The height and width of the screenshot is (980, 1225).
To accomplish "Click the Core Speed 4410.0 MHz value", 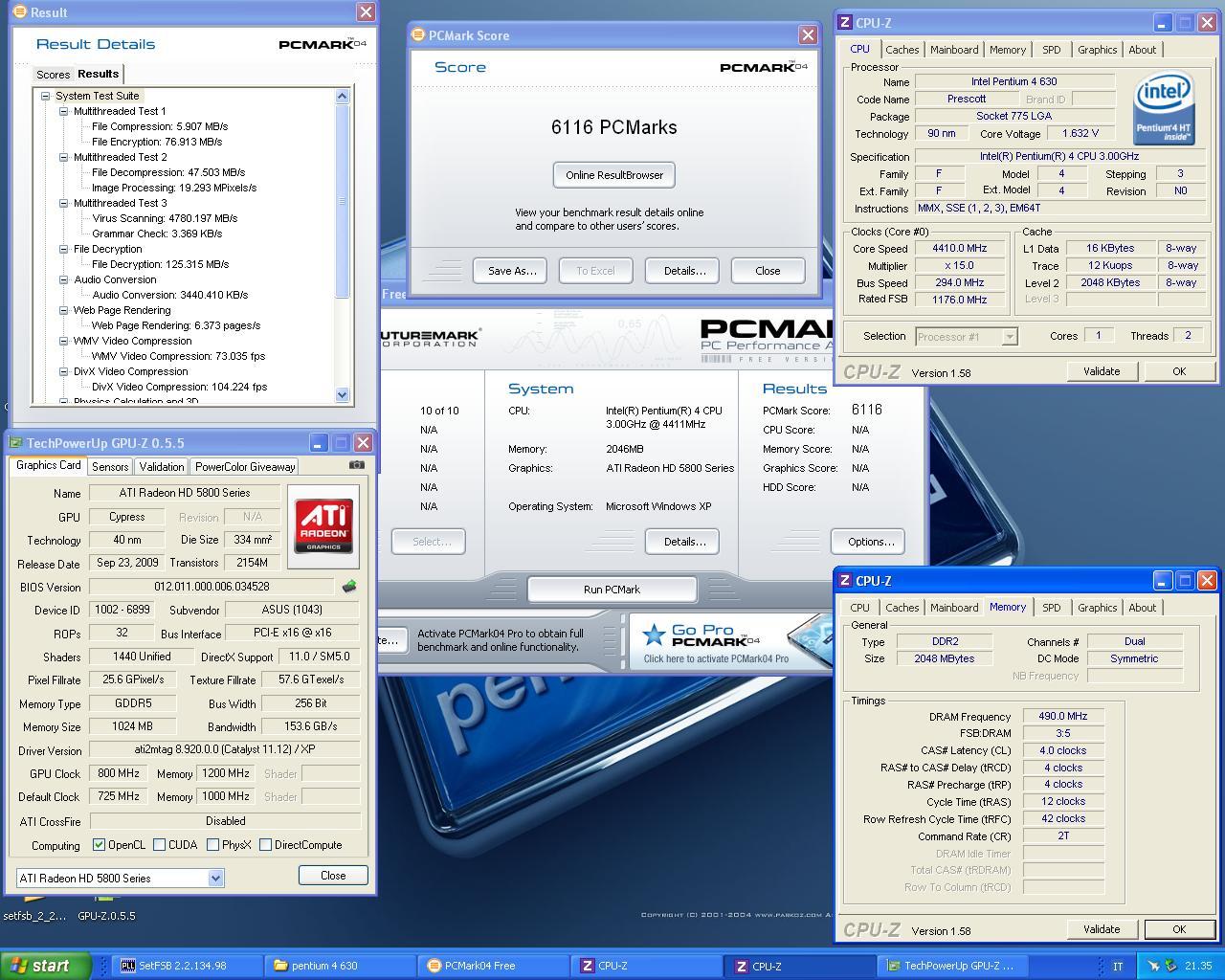I will (x=960, y=249).
